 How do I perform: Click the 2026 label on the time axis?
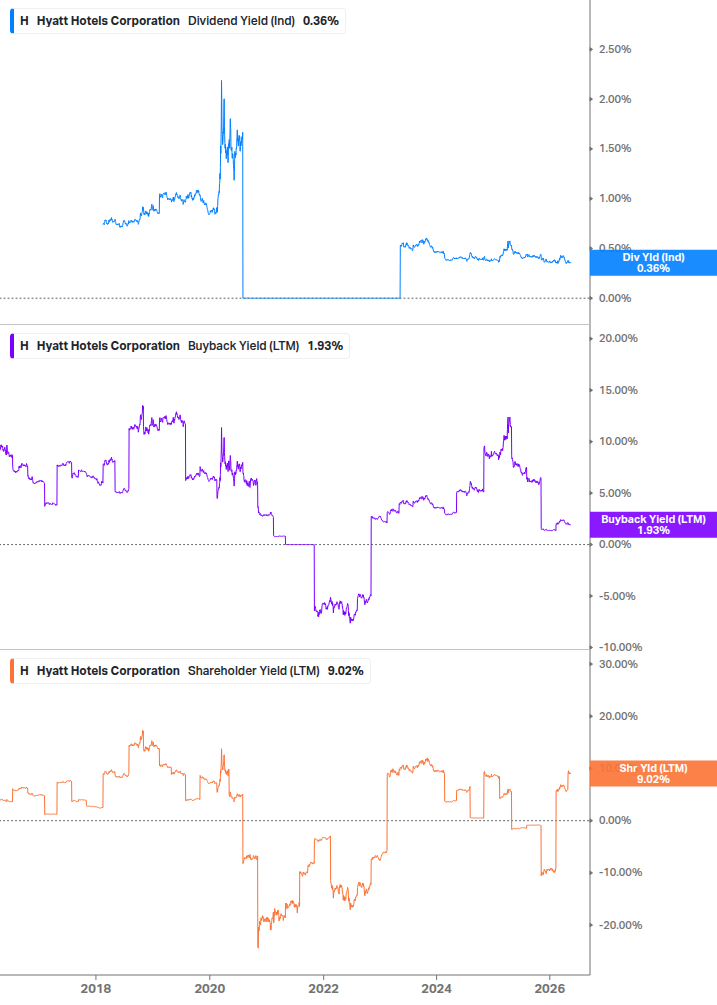click(x=550, y=988)
